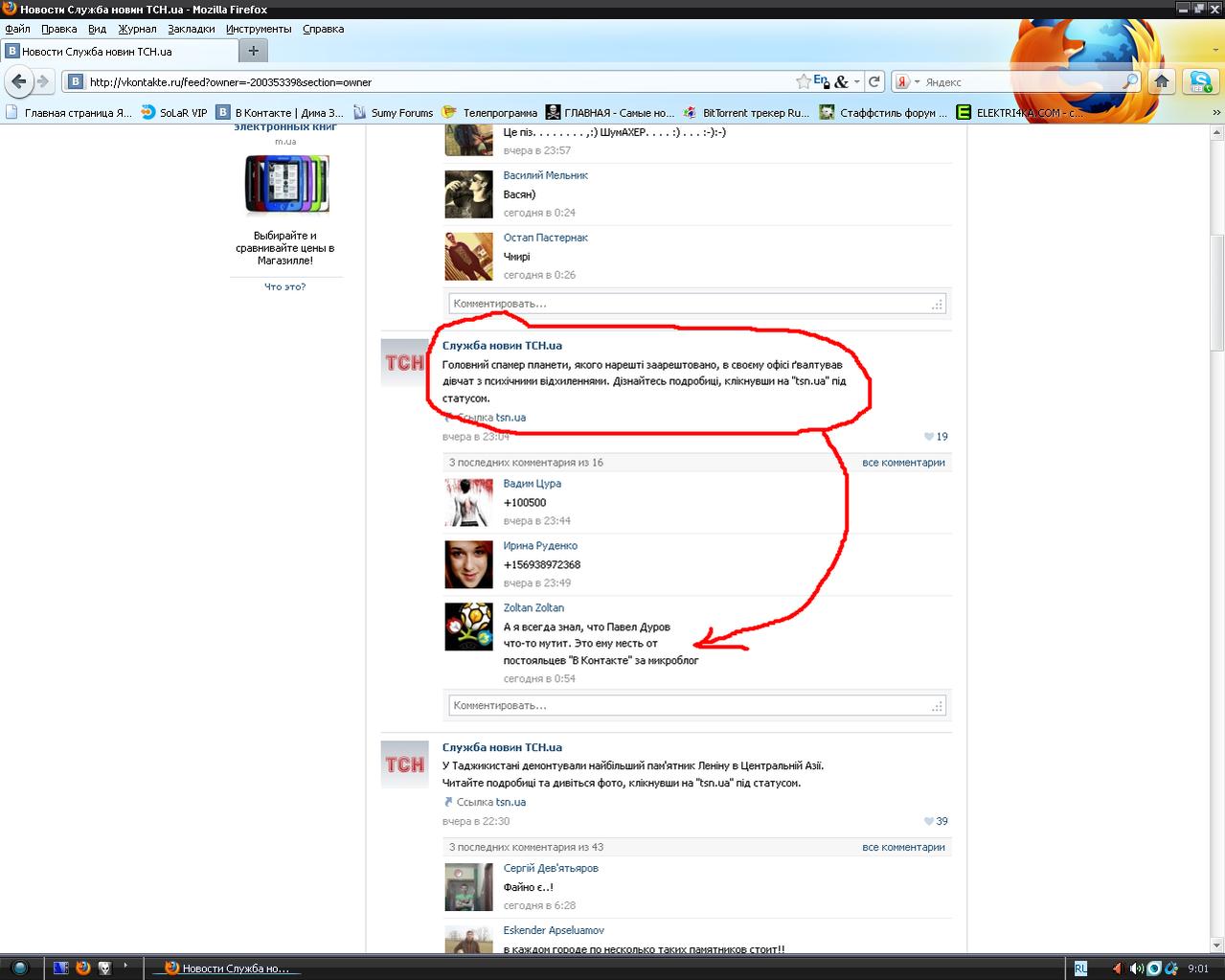This screenshot has height=980, width=1225.
Task: Open a new tab with the plus button
Action: [254, 51]
